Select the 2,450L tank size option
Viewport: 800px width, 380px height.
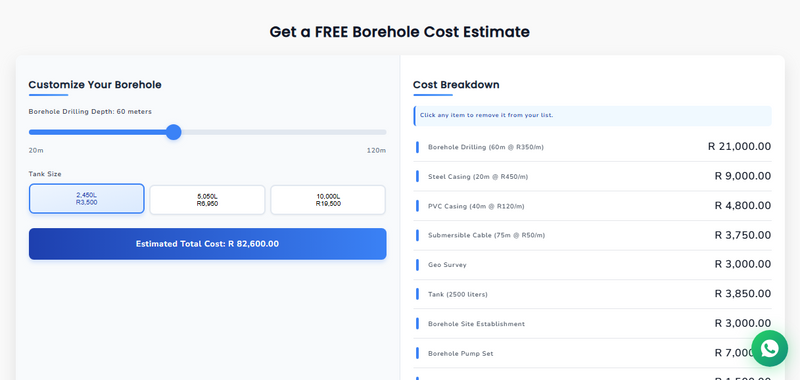[x=87, y=199]
